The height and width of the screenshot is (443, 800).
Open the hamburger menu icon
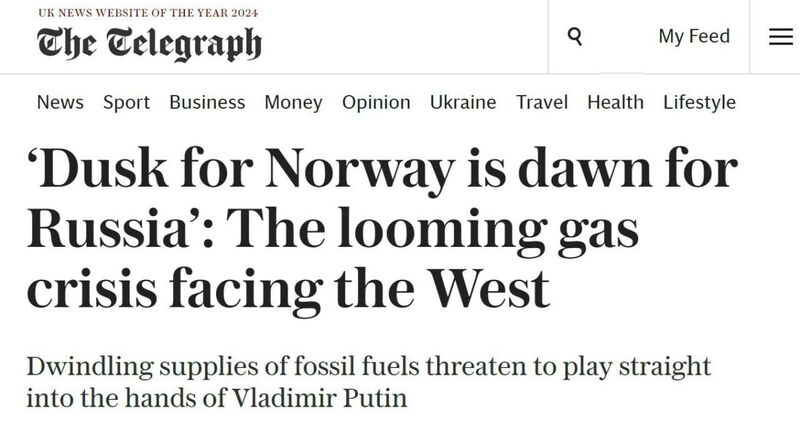[x=781, y=37]
